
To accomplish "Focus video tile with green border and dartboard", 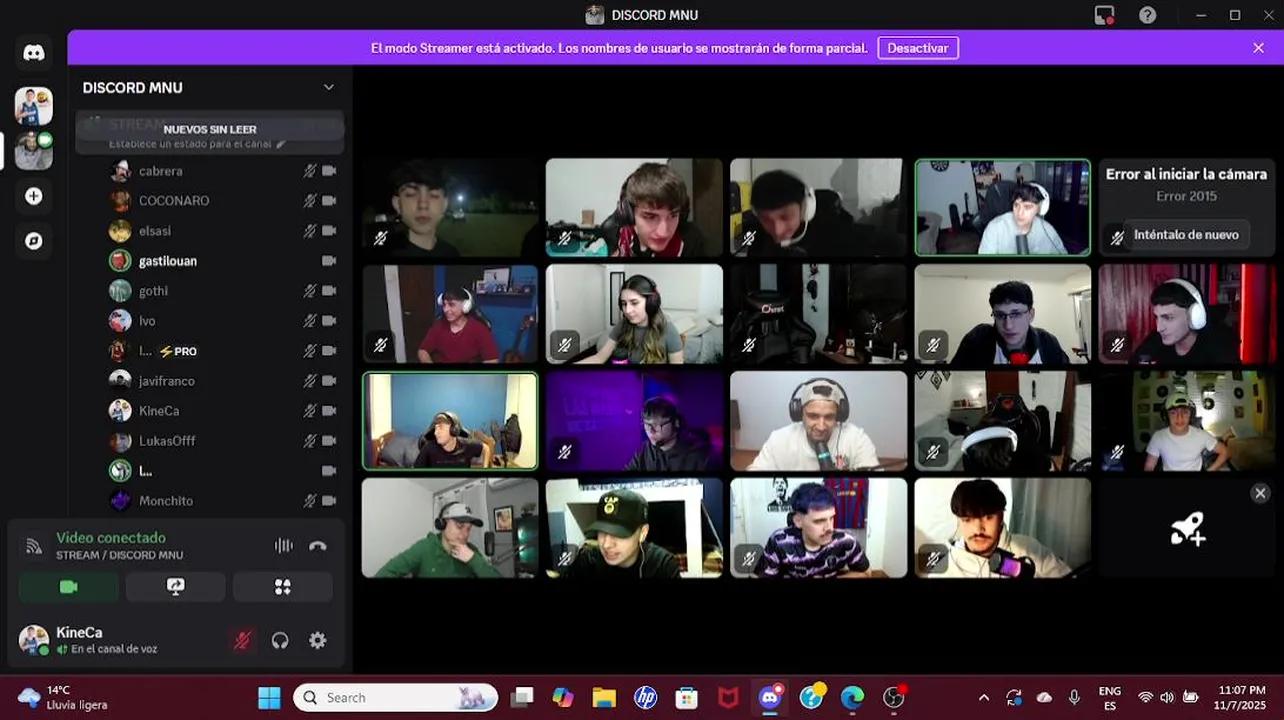I will pyautogui.click(x=1002, y=208).
